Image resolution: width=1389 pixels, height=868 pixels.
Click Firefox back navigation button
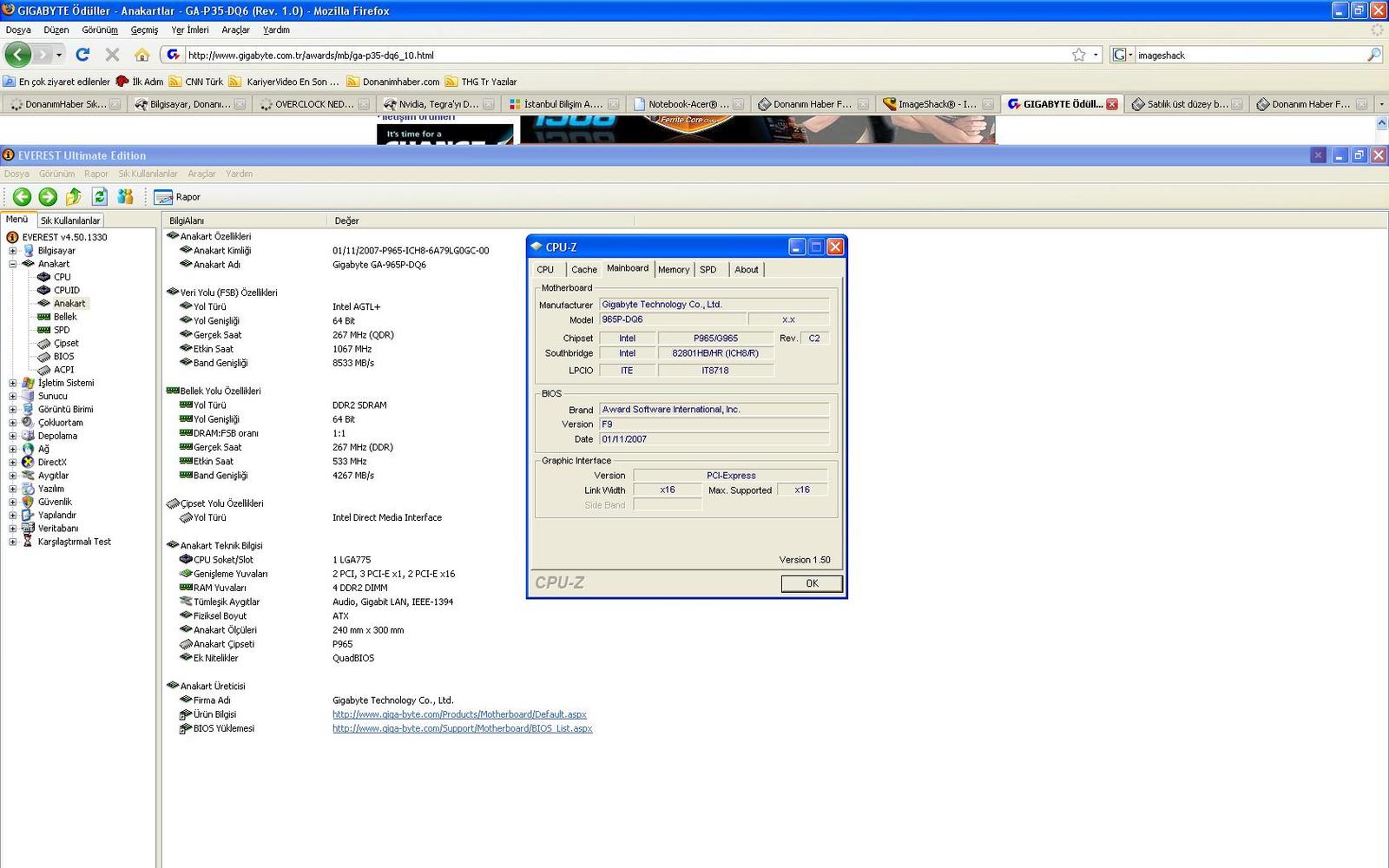click(18, 55)
